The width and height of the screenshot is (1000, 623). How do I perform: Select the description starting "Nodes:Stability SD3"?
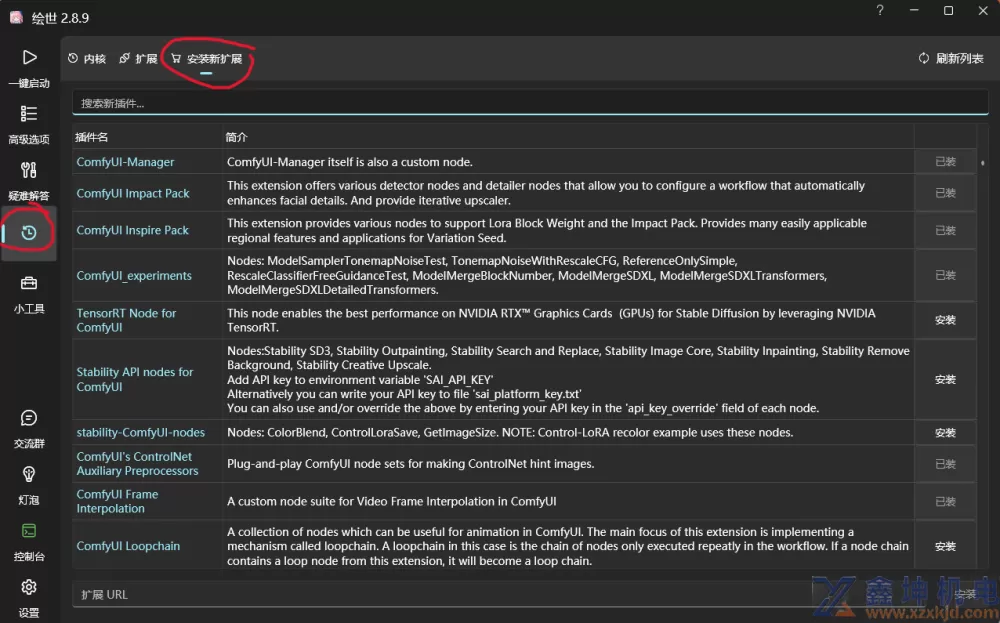(x=568, y=379)
